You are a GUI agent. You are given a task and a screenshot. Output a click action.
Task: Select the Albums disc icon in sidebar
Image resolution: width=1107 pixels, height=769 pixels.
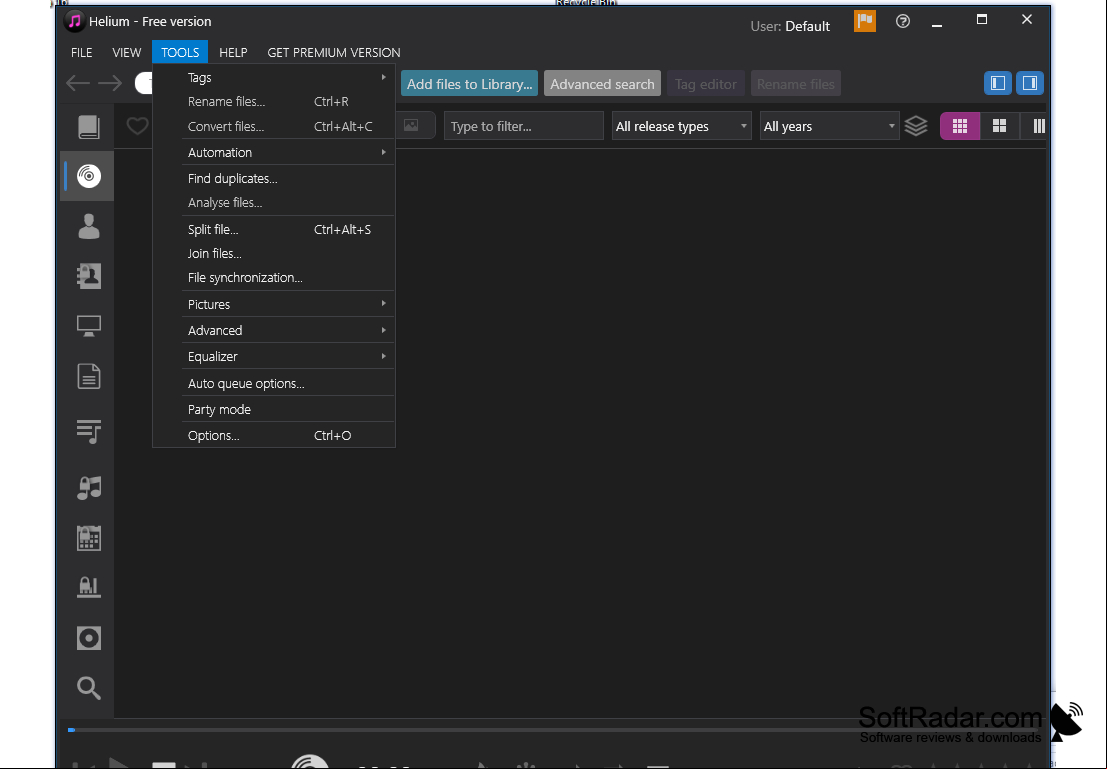click(x=88, y=176)
